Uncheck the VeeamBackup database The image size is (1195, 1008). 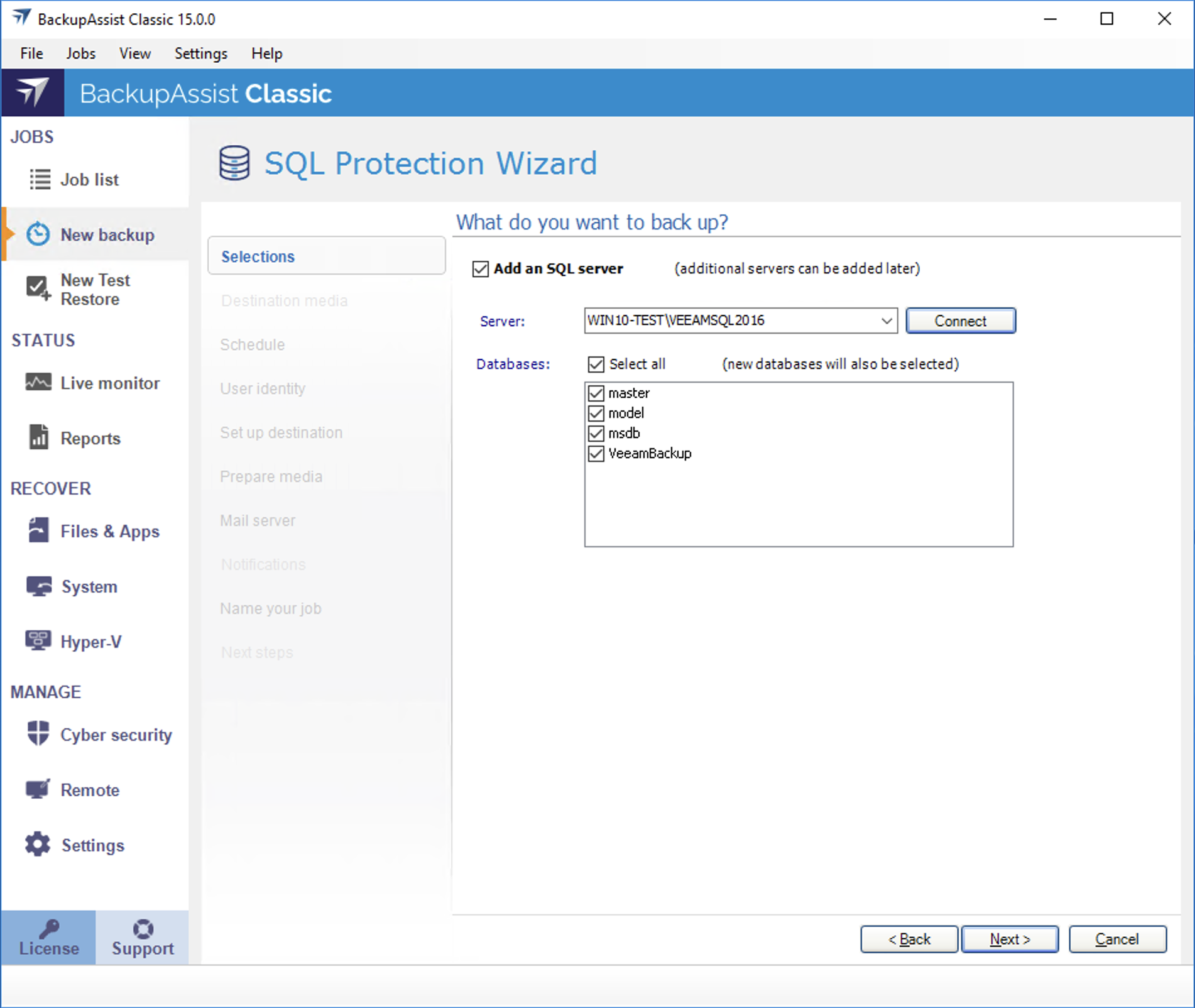pos(596,454)
